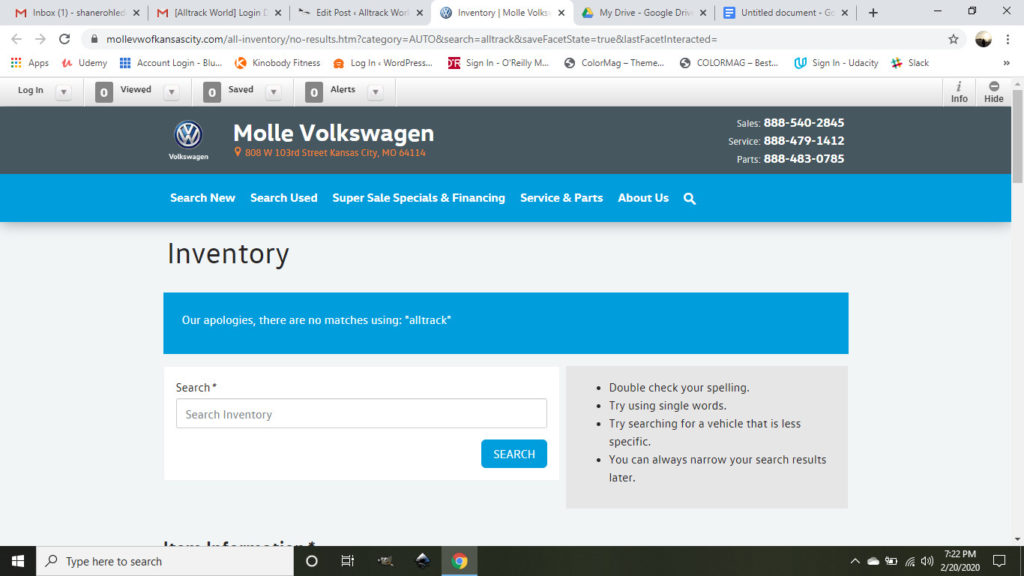Click the Alerts count badge
Viewport: 1024px width, 576px height.
(313, 92)
